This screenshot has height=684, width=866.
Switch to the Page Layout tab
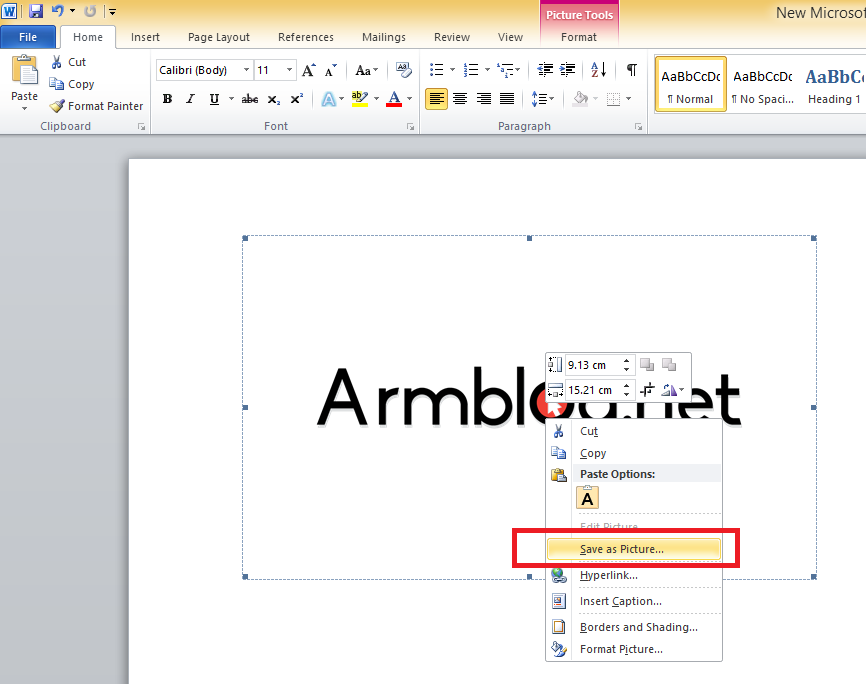pos(219,37)
